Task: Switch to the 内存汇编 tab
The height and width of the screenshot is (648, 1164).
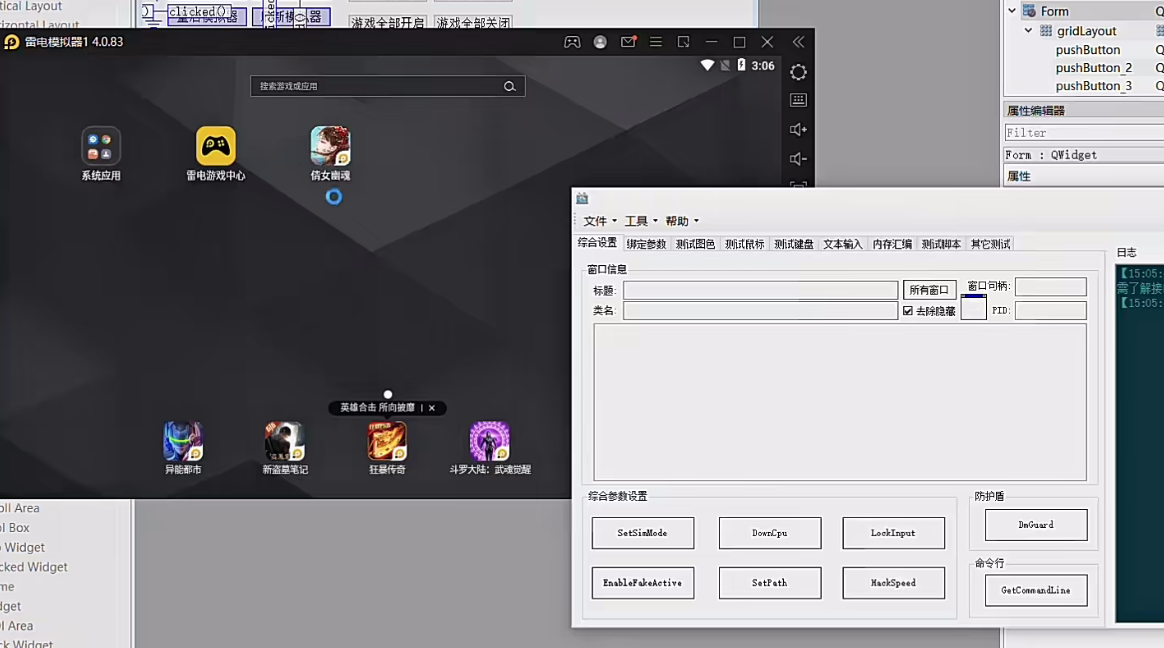Action: pos(892,244)
